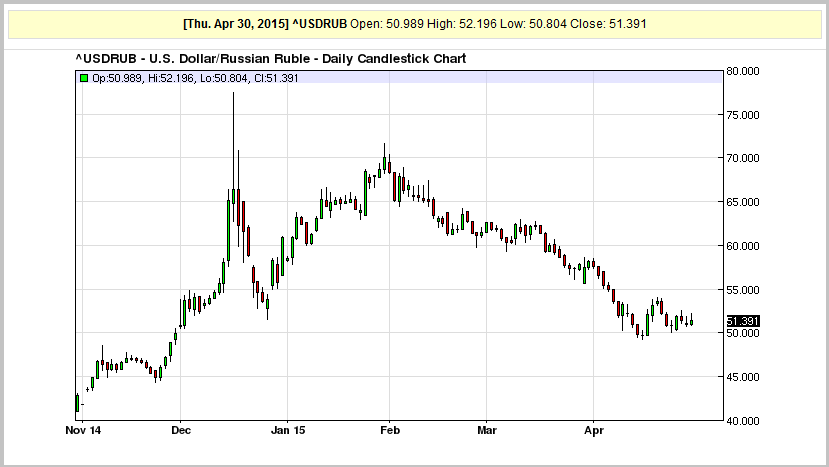Click the 'Jan 15' date axis label
Screen dimensions: 829x467
coord(288,431)
